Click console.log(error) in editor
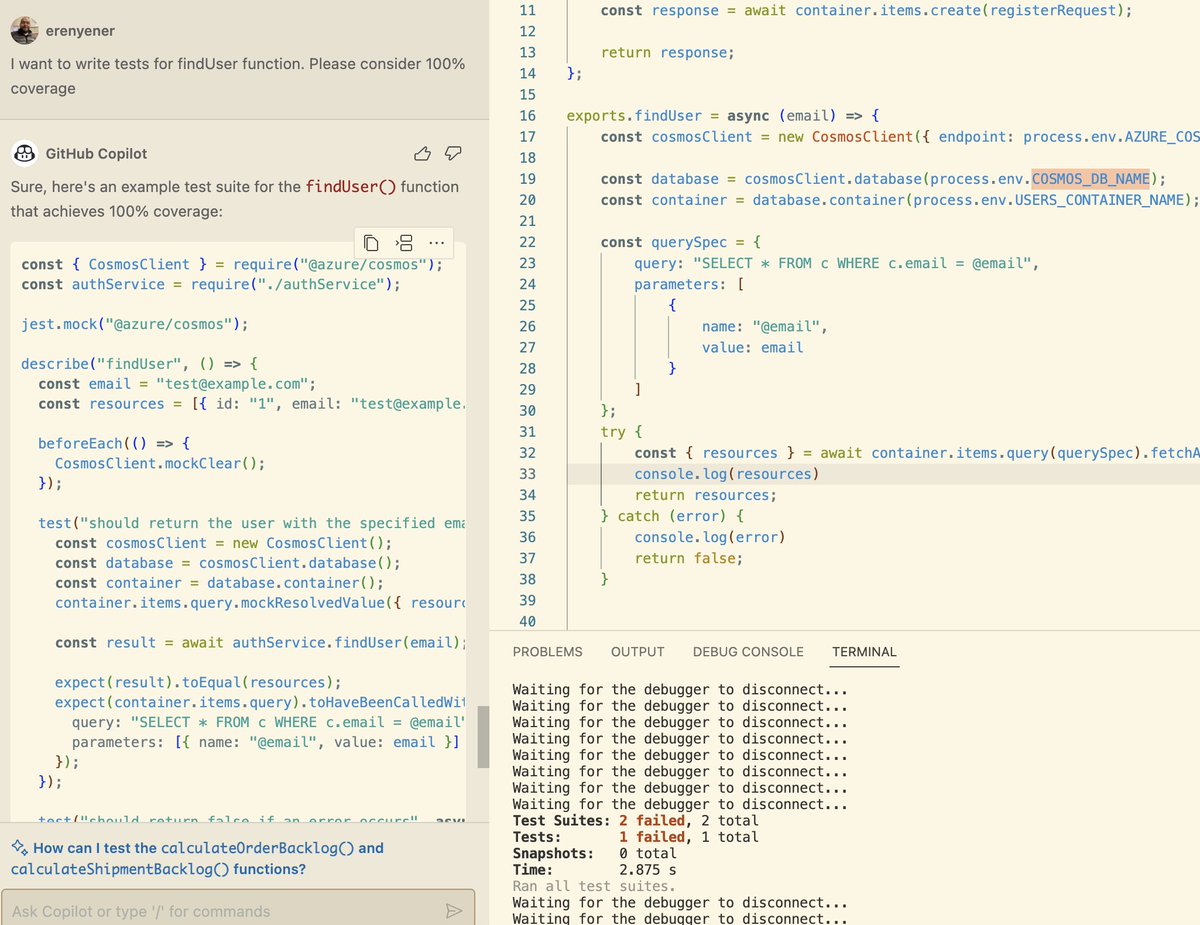The height and width of the screenshot is (925, 1200). pos(709,537)
